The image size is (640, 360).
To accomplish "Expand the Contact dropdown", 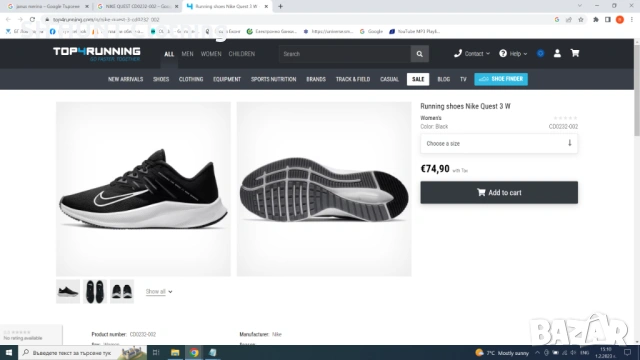I will [x=472, y=53].
